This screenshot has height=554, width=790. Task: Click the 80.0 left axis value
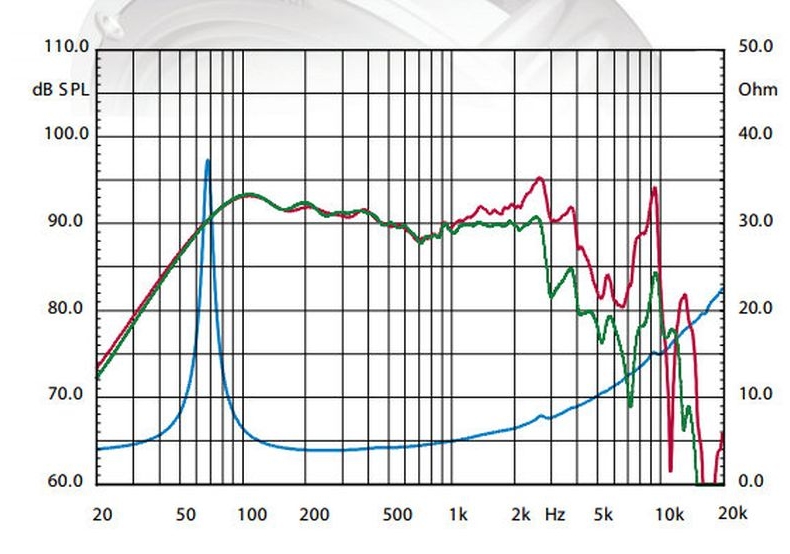(x=65, y=308)
